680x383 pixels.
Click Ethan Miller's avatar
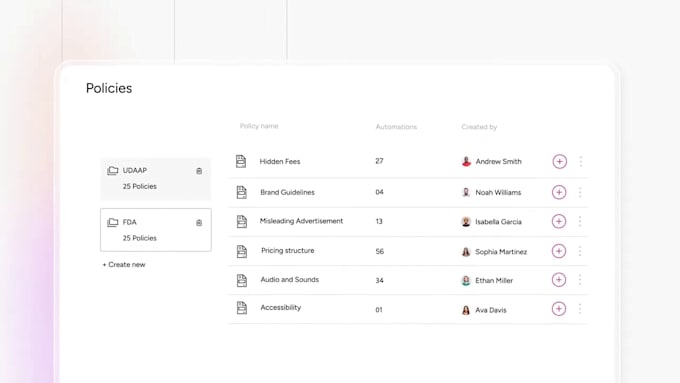(x=466, y=281)
